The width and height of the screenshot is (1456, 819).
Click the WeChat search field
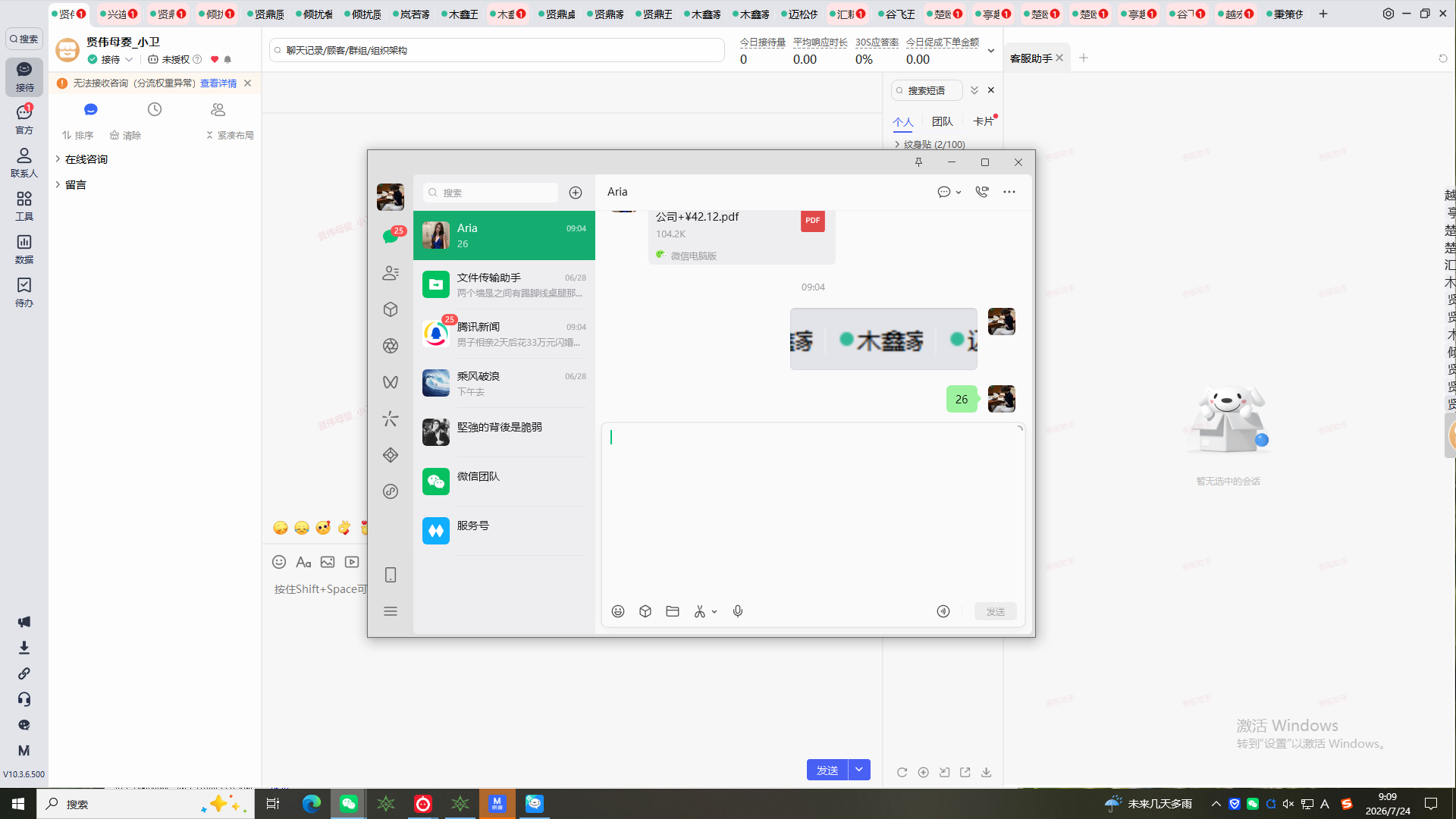pos(491,193)
